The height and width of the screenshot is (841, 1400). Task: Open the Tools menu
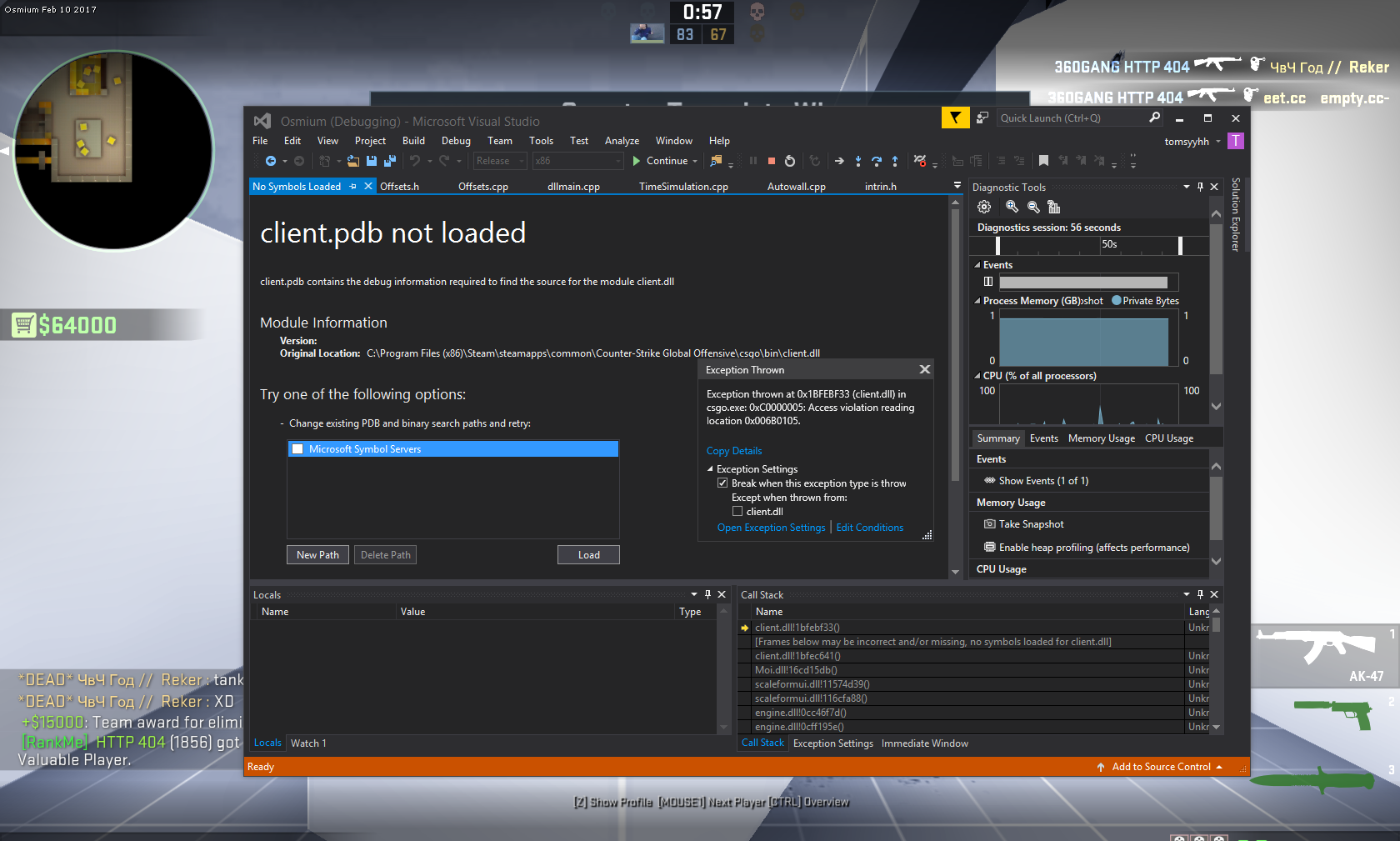pyautogui.click(x=541, y=141)
